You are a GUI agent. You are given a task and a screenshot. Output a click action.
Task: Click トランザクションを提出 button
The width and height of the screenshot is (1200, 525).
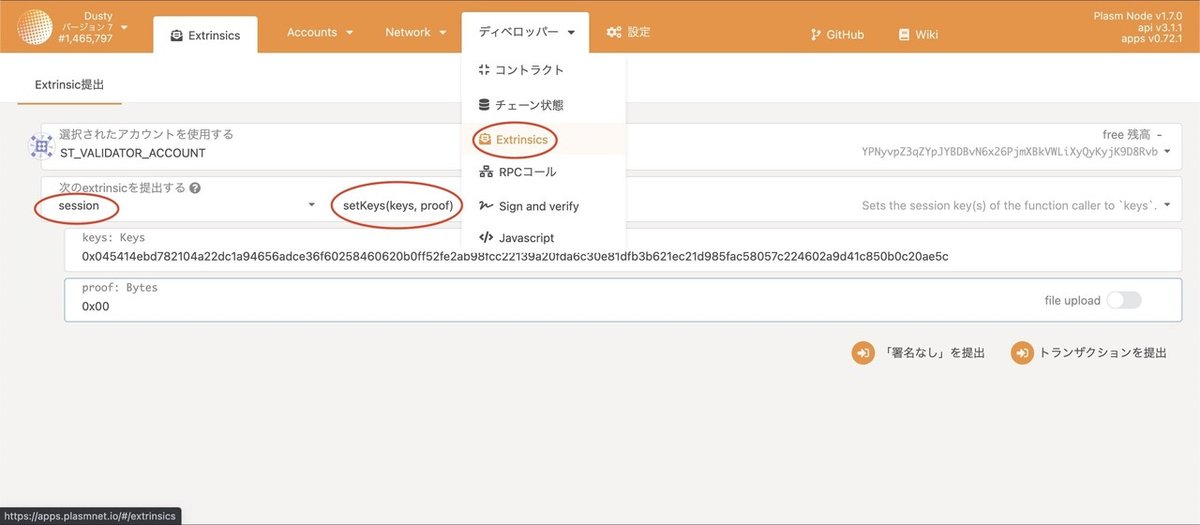click(1090, 353)
